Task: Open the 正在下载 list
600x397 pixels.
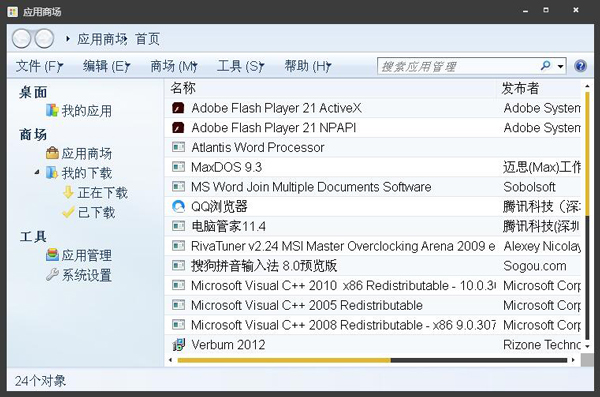Action: (103, 193)
